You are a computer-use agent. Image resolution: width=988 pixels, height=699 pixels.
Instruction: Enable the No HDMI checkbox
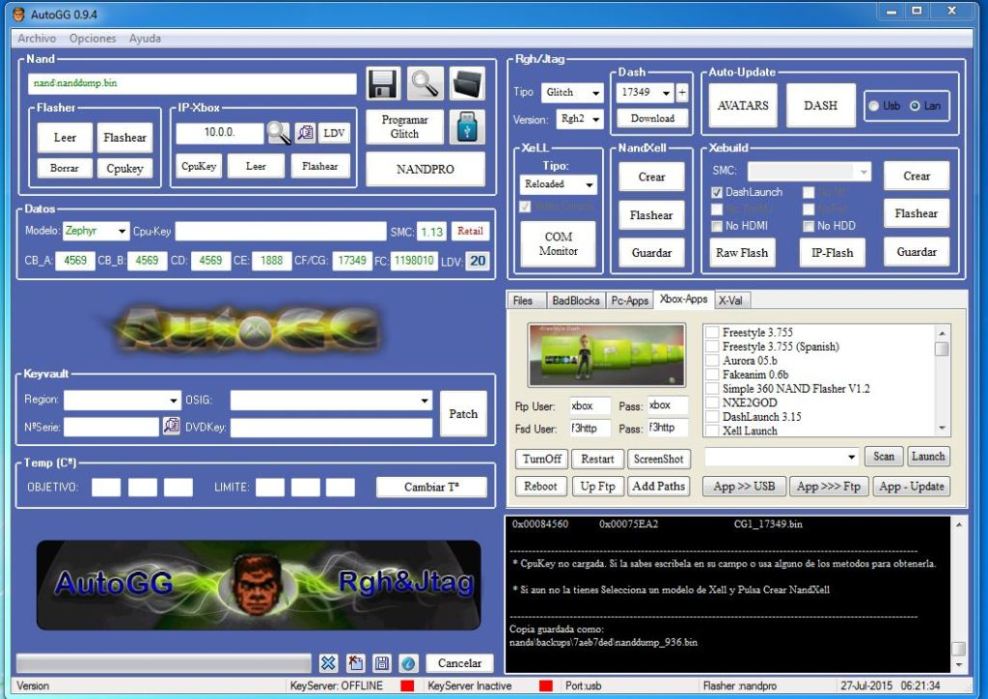tap(716, 226)
